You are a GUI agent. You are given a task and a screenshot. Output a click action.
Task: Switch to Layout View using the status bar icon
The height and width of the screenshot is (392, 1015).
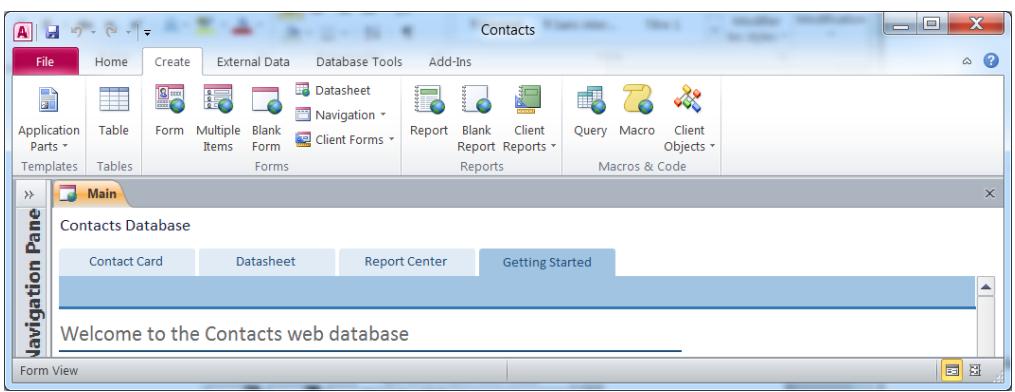point(976,371)
